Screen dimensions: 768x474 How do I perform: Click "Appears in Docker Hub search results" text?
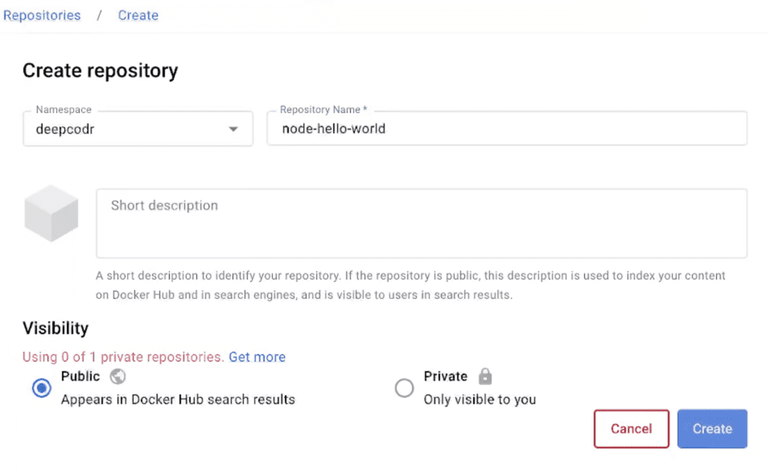178,400
